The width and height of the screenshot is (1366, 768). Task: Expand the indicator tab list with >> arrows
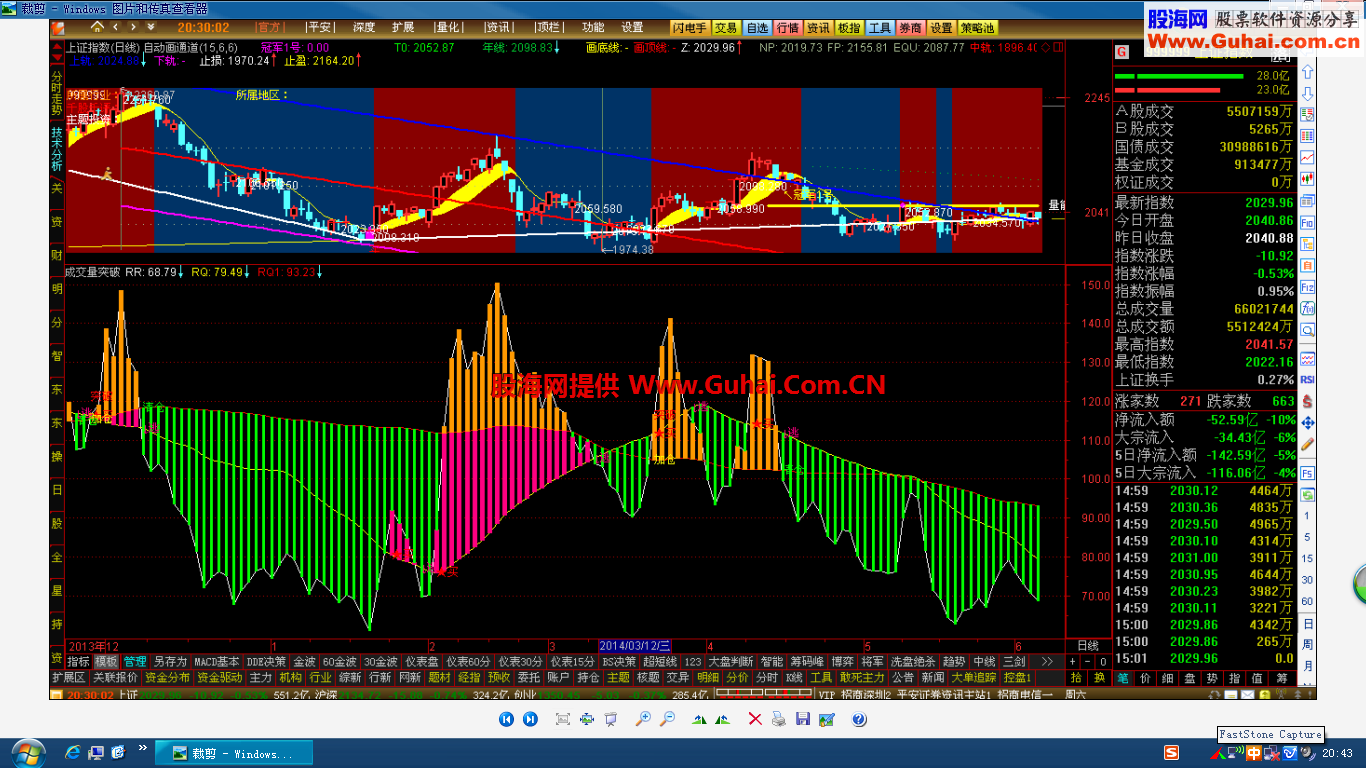(1047, 661)
